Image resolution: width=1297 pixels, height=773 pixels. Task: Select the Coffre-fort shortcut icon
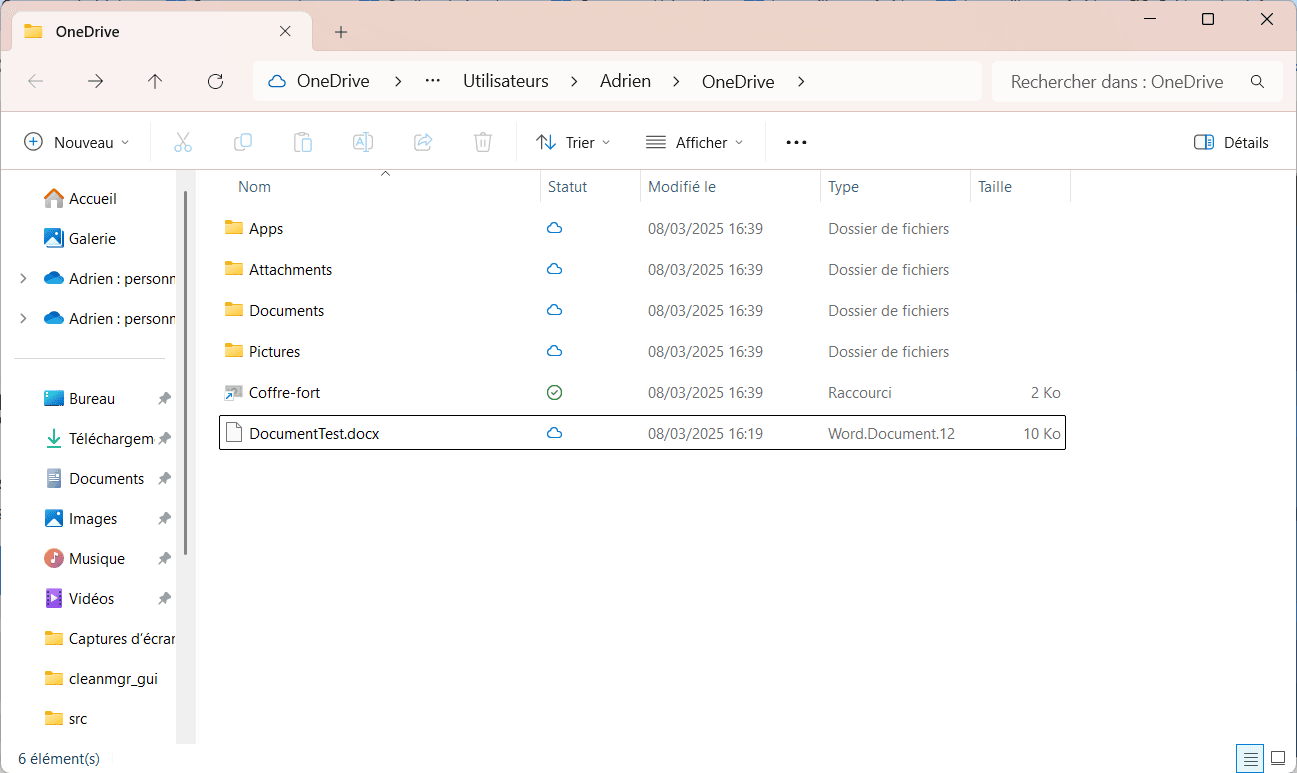(234, 392)
